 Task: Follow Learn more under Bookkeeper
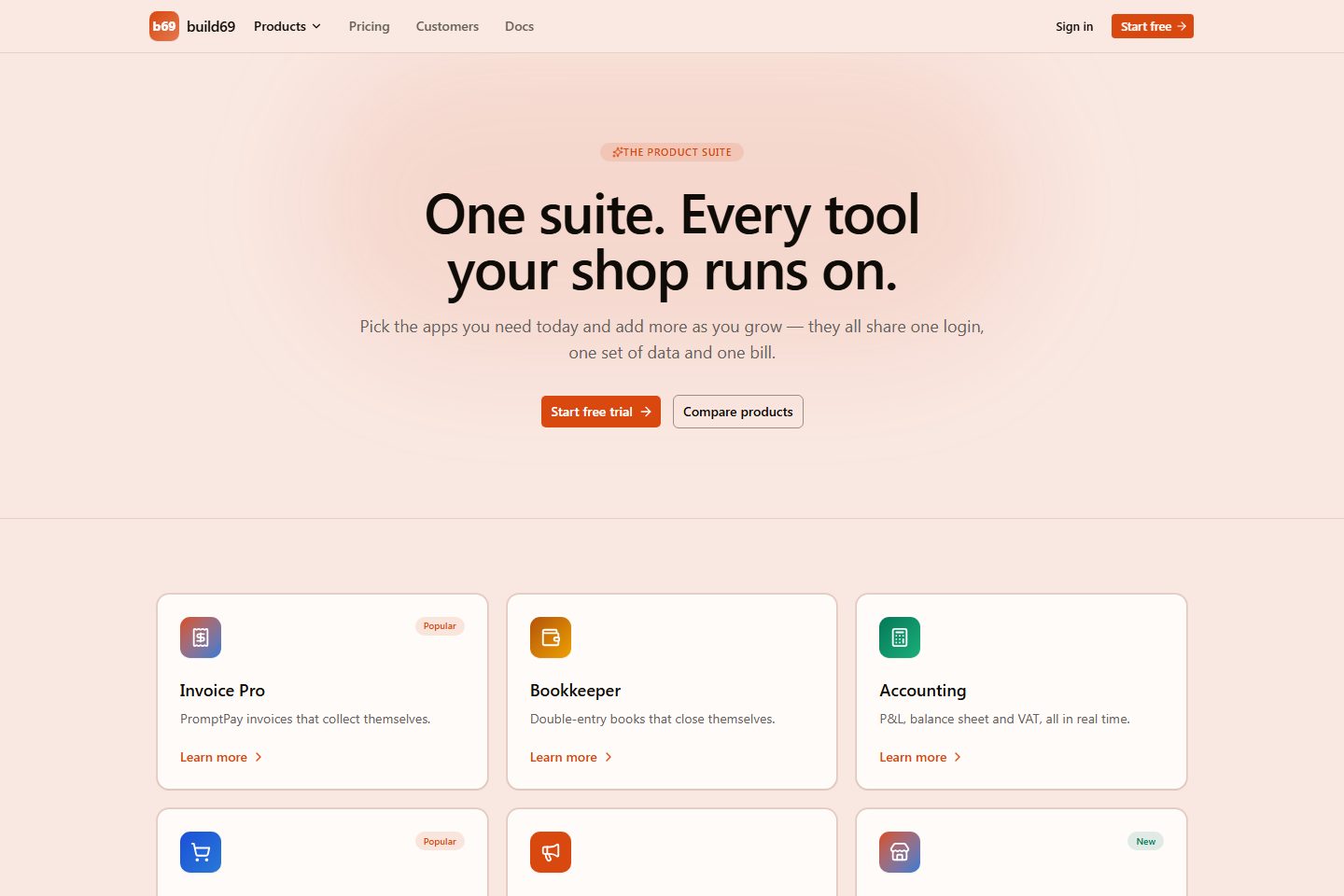point(571,757)
